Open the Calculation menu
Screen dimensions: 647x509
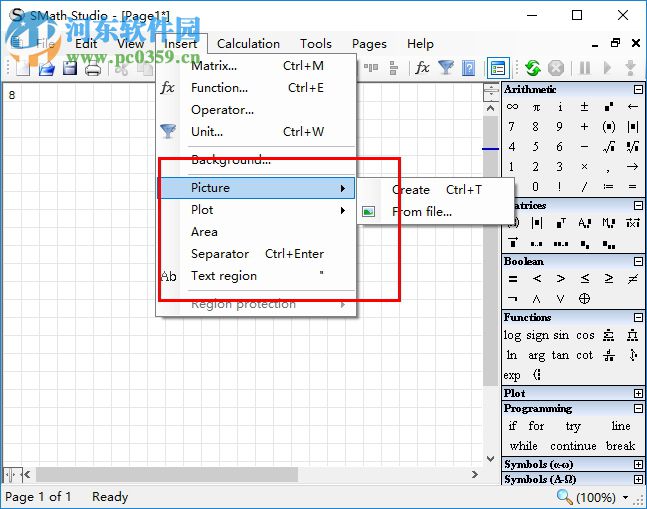(x=248, y=44)
